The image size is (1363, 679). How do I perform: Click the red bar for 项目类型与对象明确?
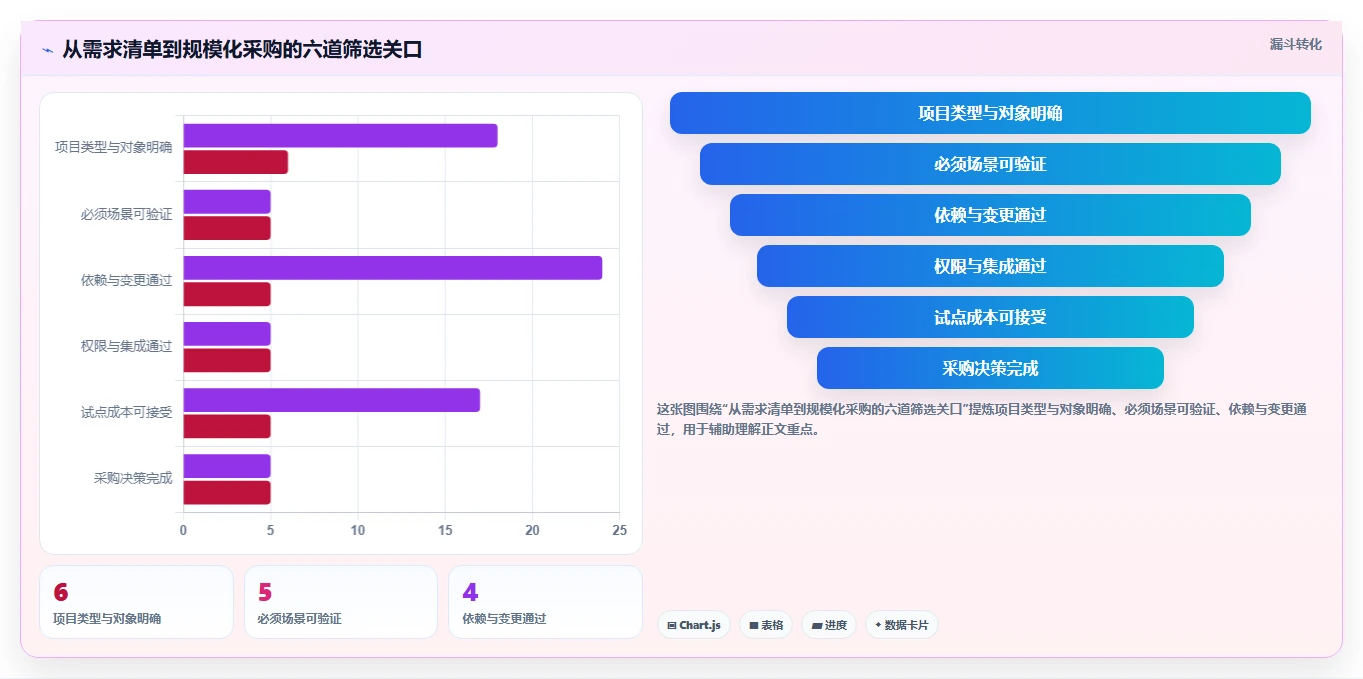[x=235, y=162]
